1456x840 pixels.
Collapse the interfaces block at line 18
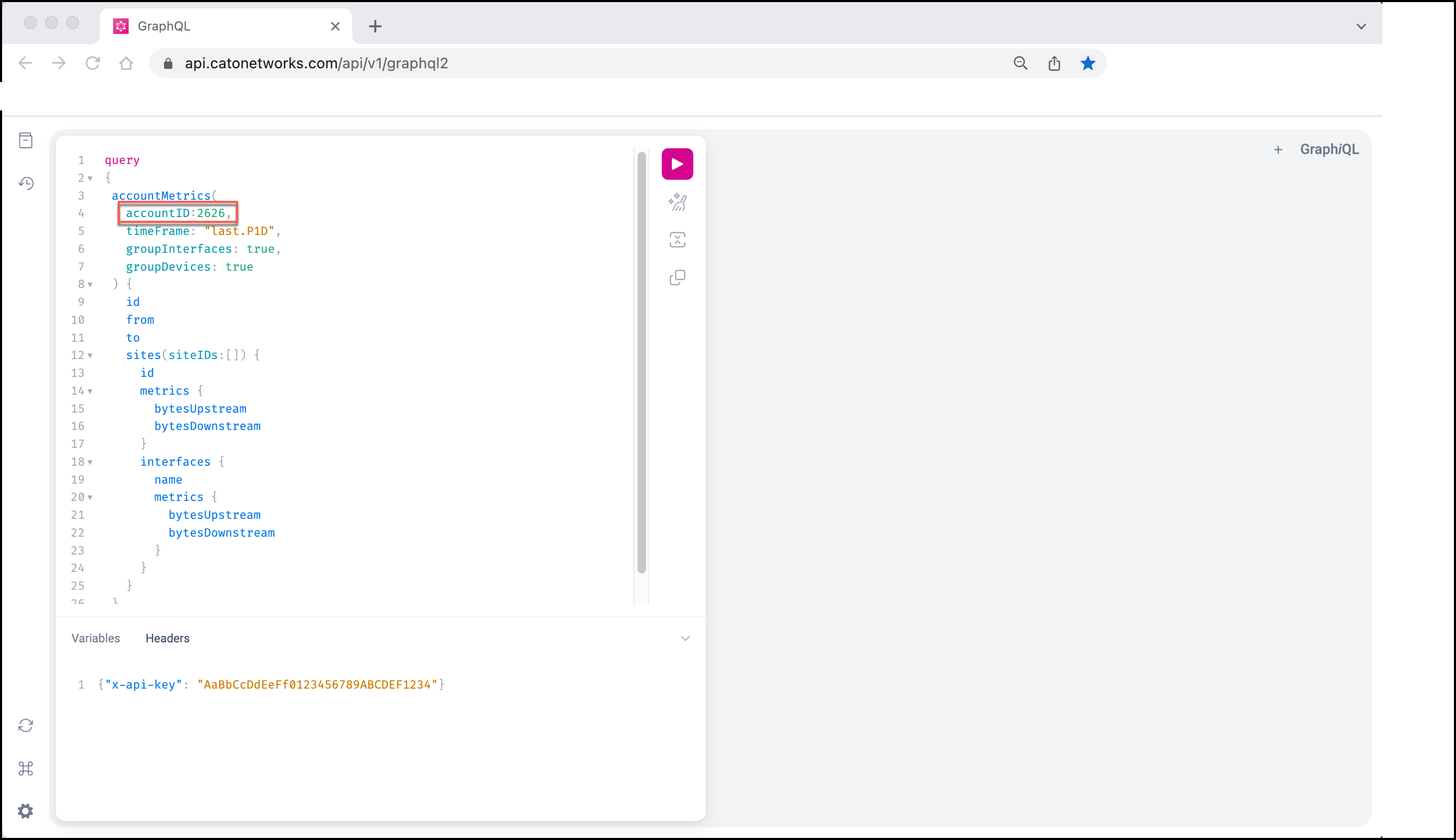click(x=90, y=462)
